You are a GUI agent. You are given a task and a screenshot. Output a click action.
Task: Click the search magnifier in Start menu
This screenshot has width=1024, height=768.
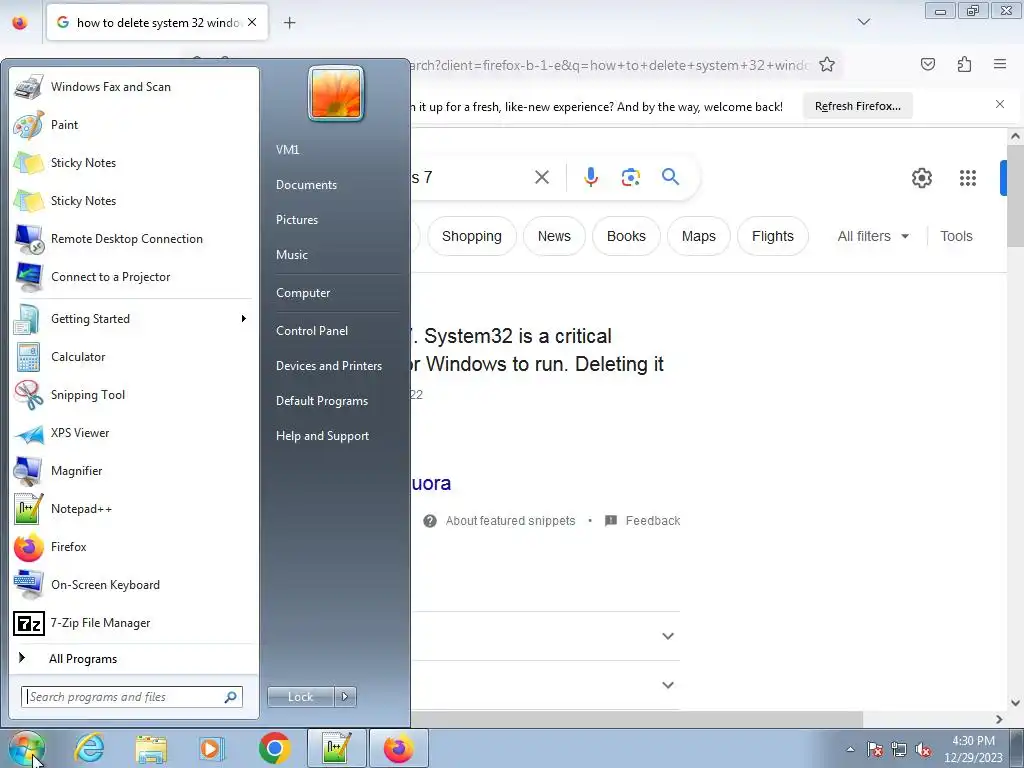coord(231,697)
